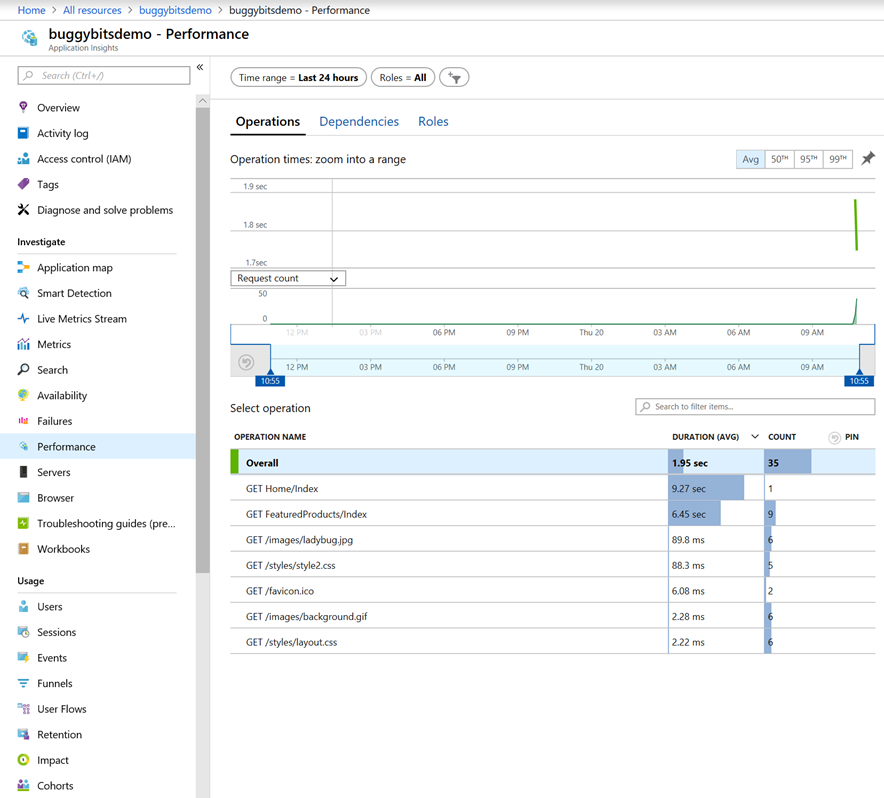Collapse the sidebar with double chevron
Viewport: 884px width, 798px height.
tap(200, 67)
